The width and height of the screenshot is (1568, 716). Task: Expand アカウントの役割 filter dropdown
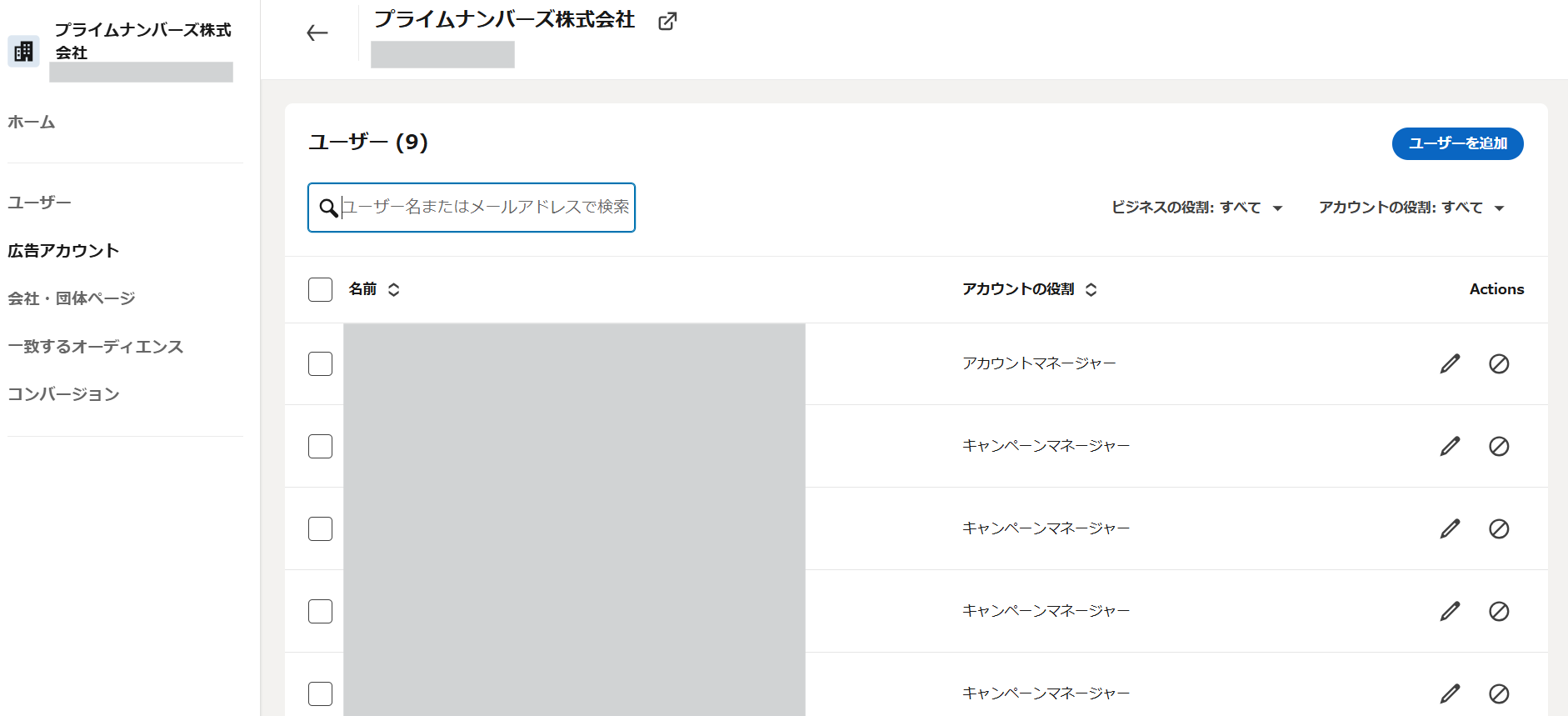tap(1411, 208)
